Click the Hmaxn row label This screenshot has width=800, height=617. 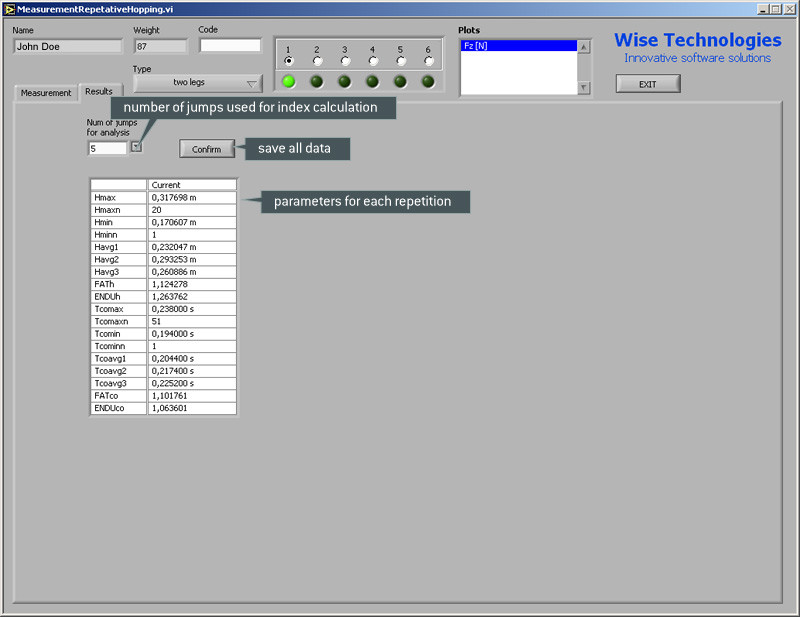[118, 210]
